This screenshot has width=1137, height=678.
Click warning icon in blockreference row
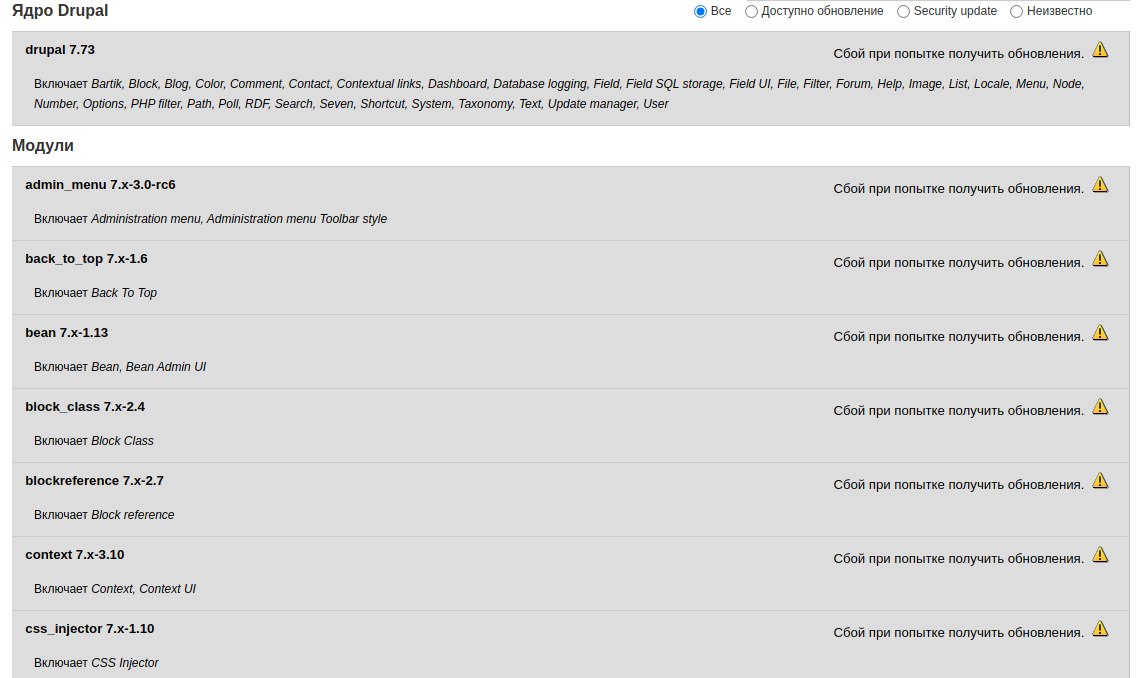[x=1100, y=480]
